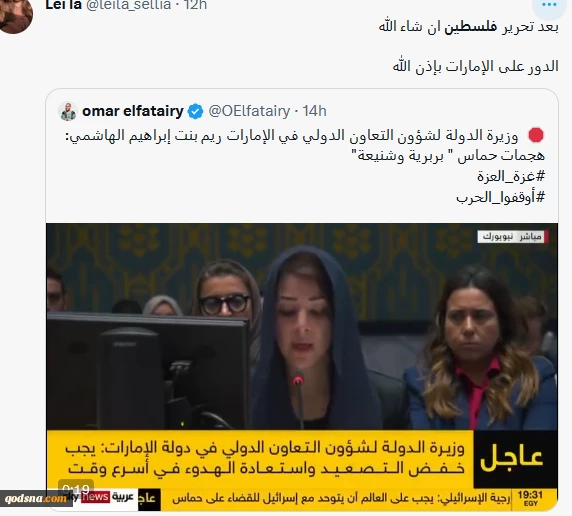
Task: Click the blue verified badge
Action: (196, 111)
